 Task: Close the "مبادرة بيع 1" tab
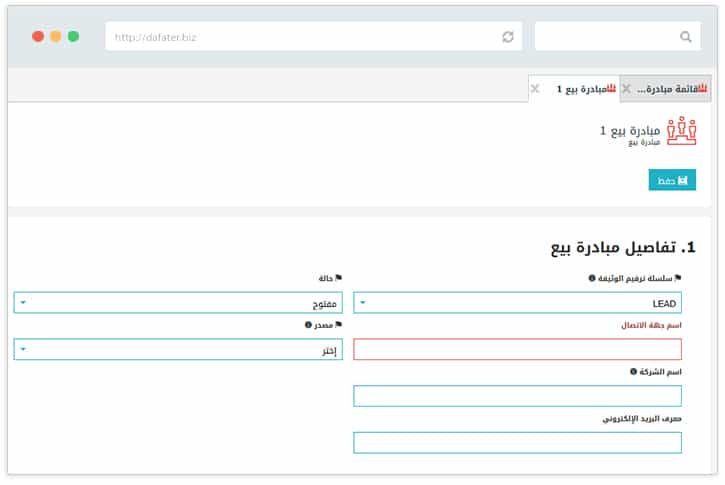coord(535,89)
